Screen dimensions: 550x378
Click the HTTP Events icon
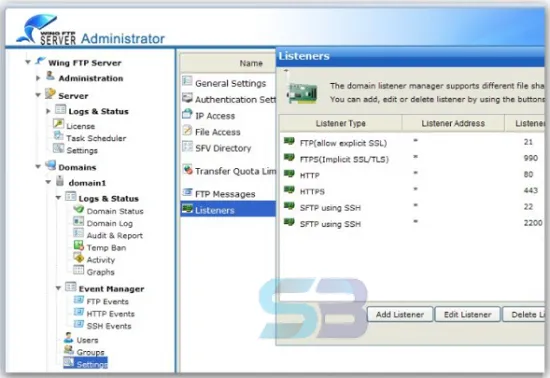point(79,312)
